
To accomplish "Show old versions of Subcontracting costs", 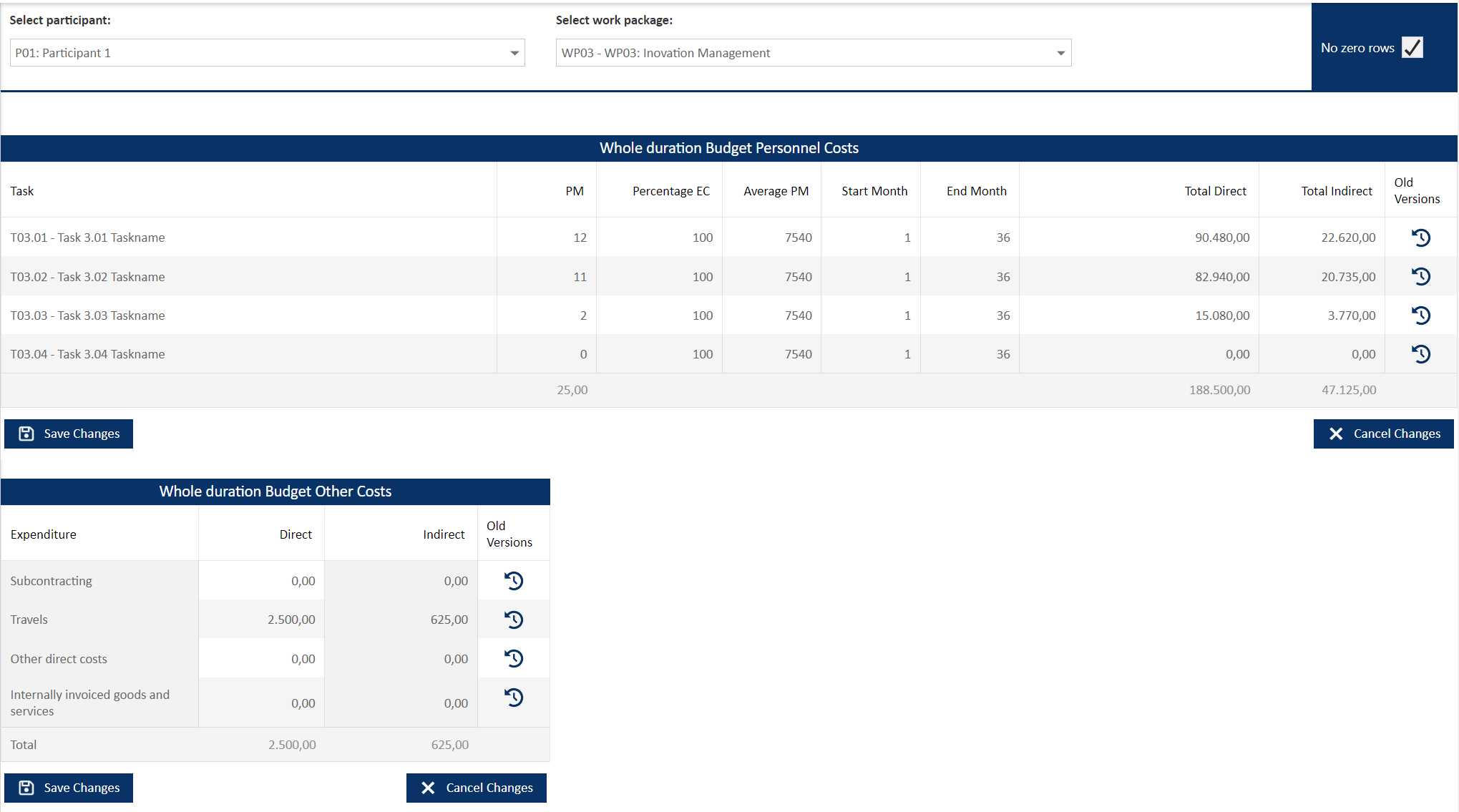I will pyautogui.click(x=514, y=581).
